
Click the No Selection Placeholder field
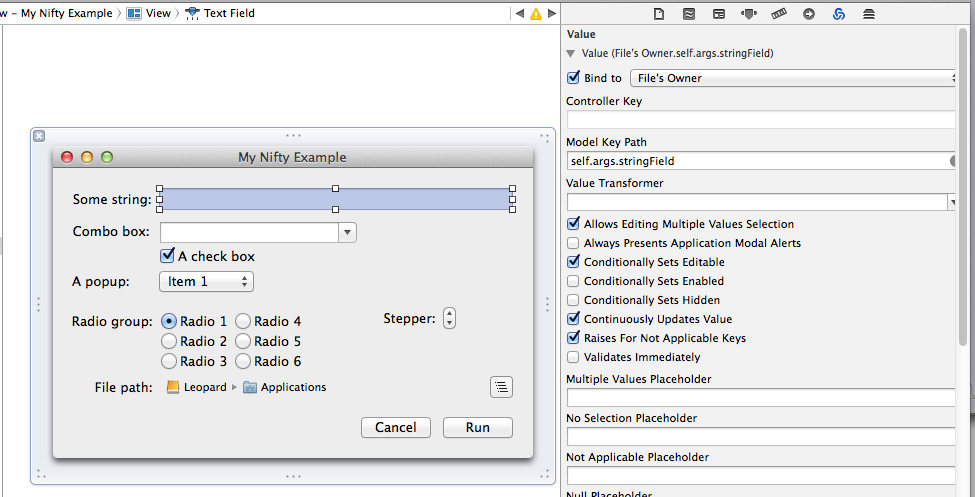[761, 437]
